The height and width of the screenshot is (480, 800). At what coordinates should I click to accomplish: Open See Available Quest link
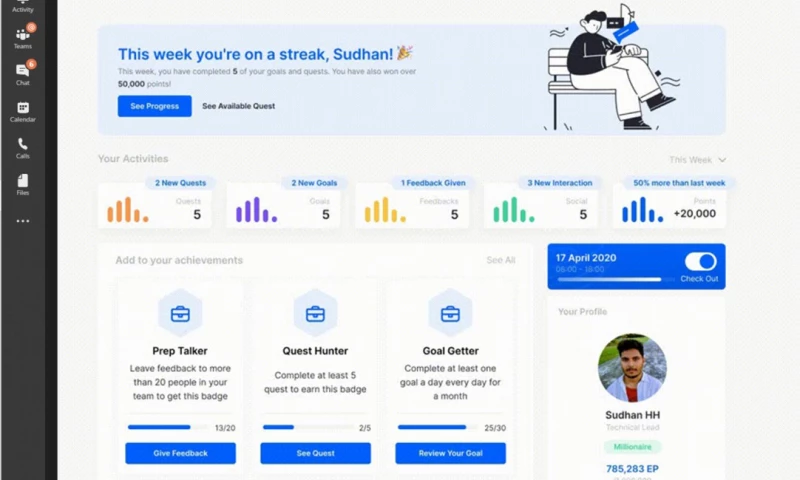pyautogui.click(x=238, y=106)
